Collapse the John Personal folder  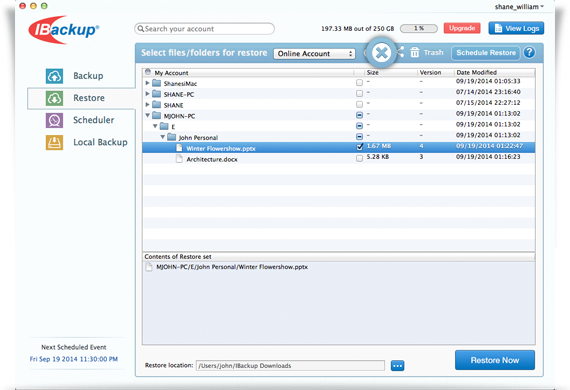162,137
